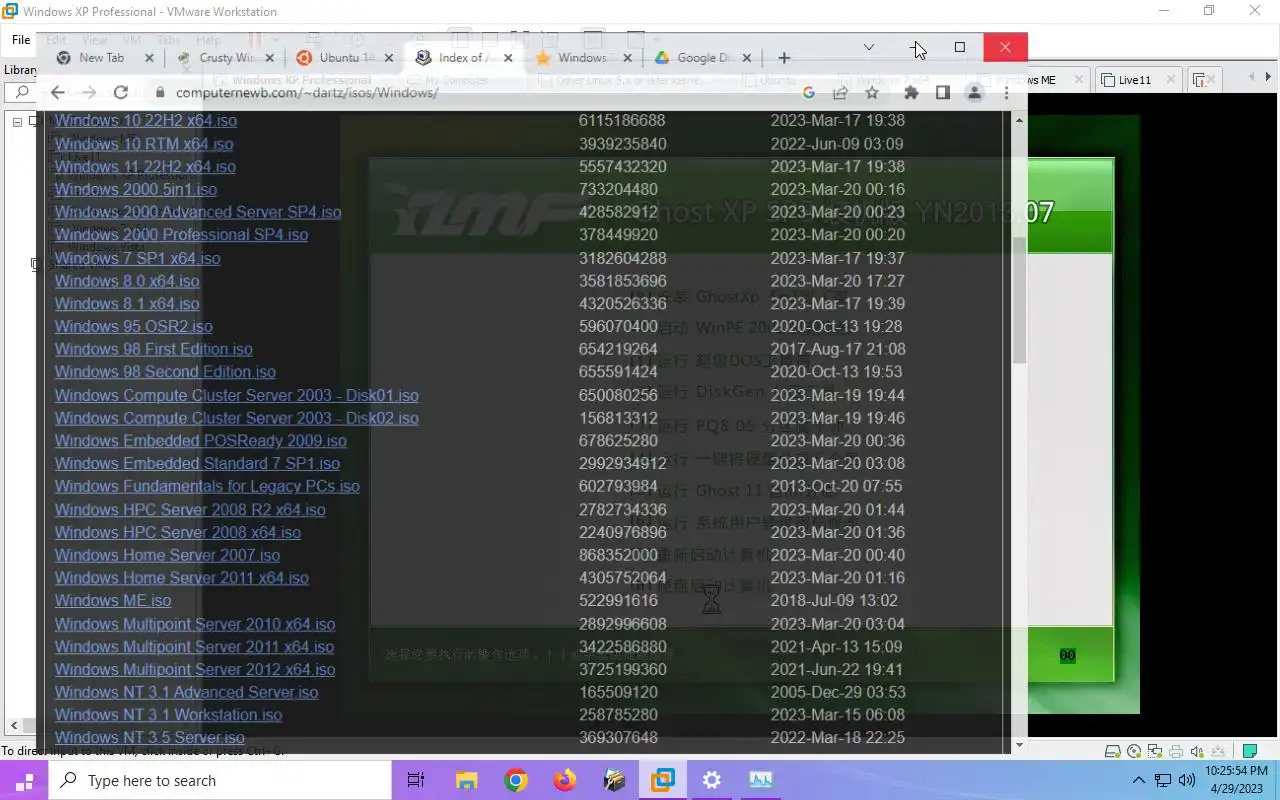The image size is (1280, 800).
Task: Open Windows Multipoint Server 2012 x64.iso
Action: tap(195, 669)
